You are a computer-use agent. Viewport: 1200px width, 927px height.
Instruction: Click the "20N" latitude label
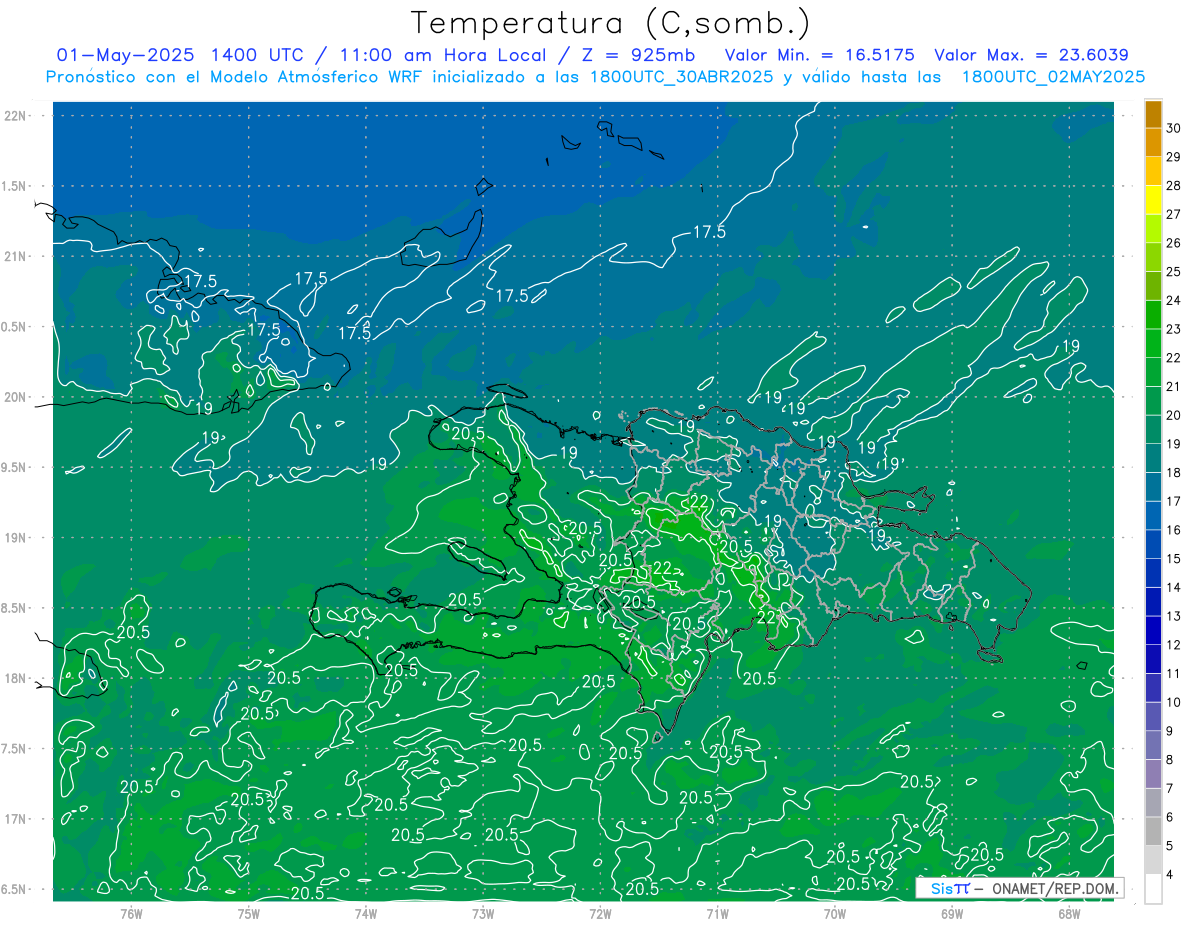tap(15, 397)
